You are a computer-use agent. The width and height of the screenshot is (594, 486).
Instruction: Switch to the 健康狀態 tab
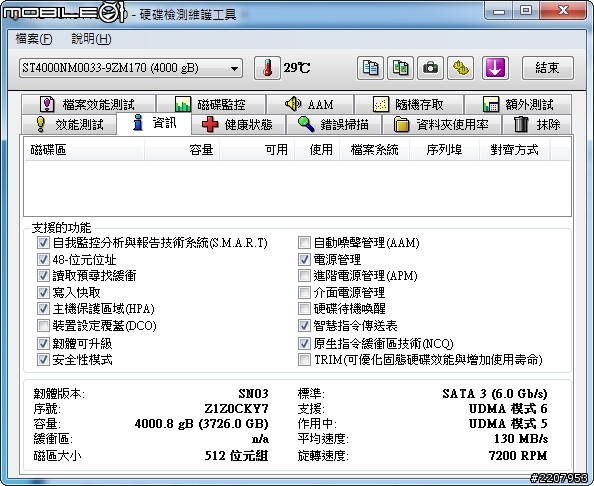pyautogui.click(x=238, y=124)
